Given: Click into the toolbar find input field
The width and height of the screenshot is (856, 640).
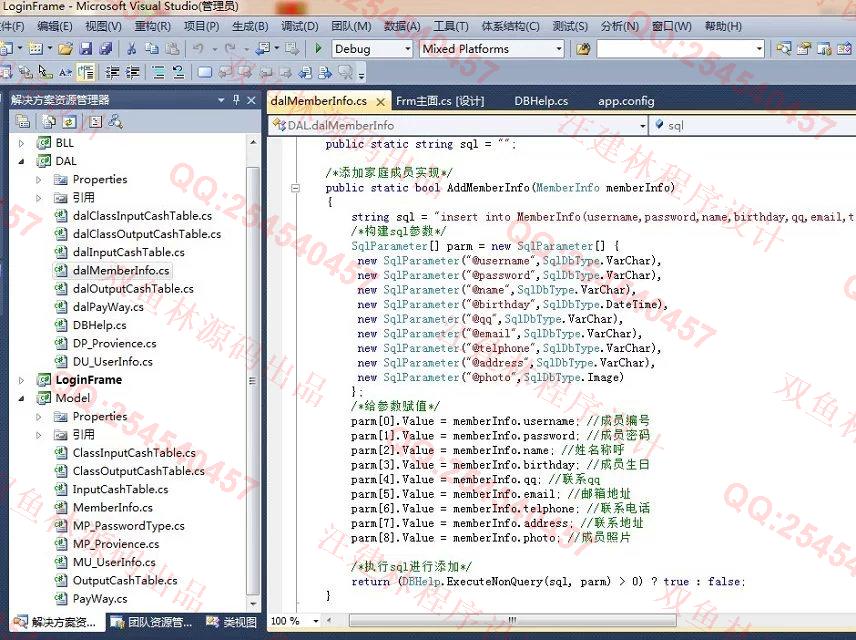Looking at the screenshot, I should [x=675, y=49].
